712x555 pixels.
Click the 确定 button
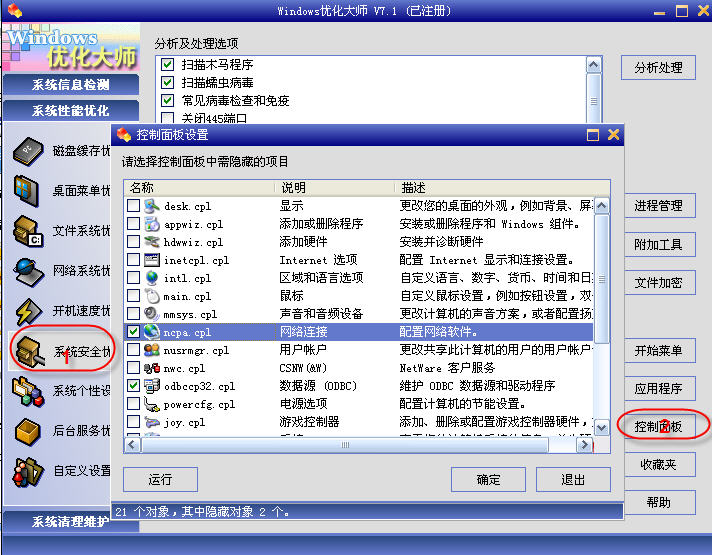488,480
